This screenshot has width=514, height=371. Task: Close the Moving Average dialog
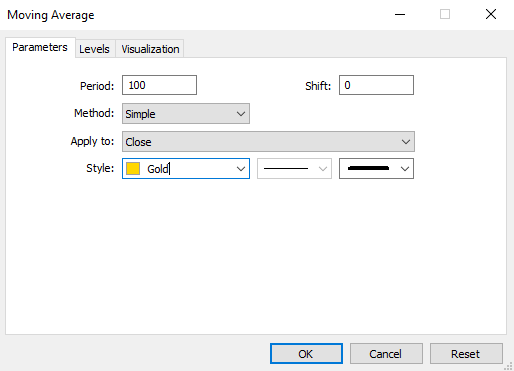click(x=491, y=14)
